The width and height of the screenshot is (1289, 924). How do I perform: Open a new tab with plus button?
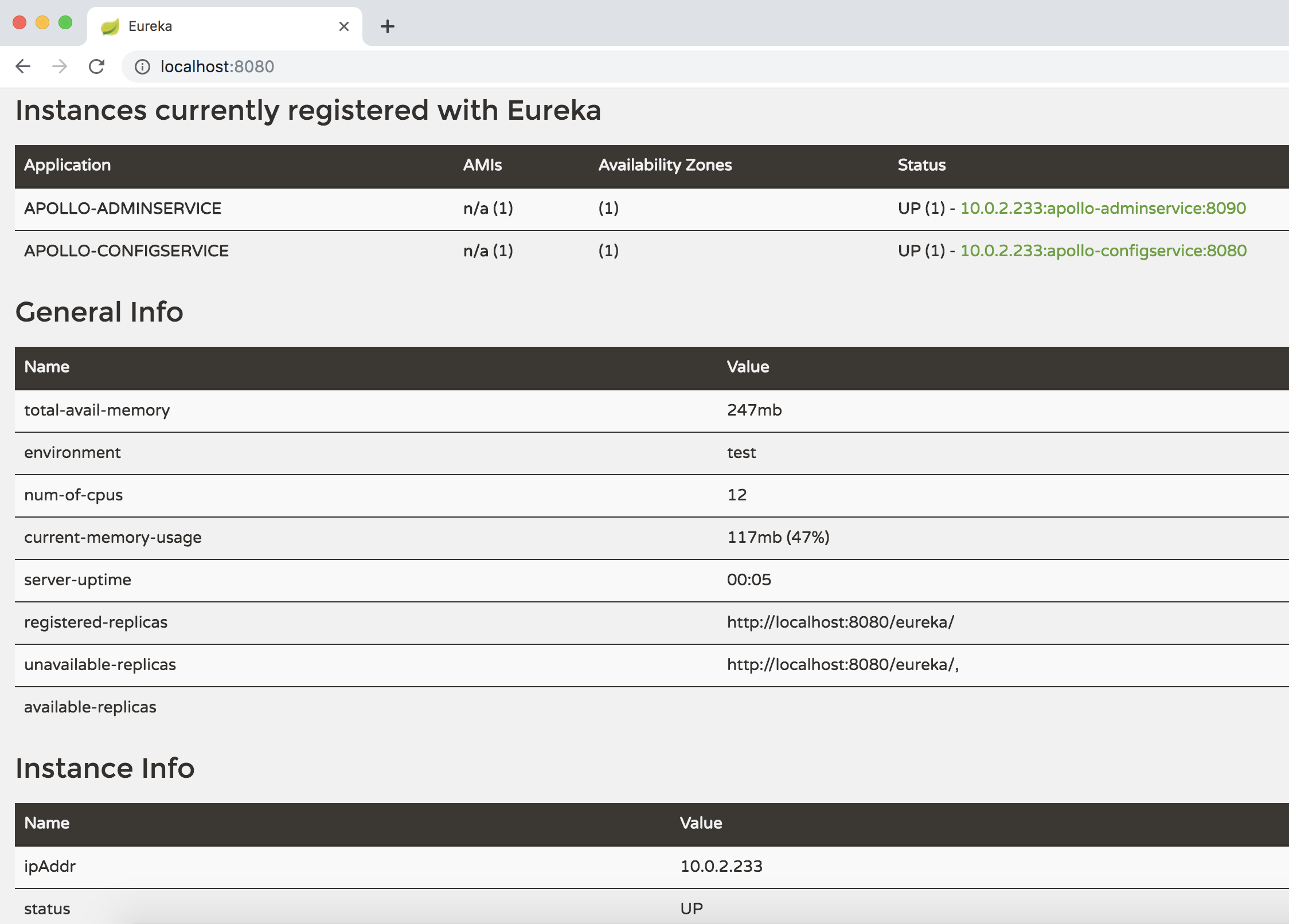click(x=388, y=26)
